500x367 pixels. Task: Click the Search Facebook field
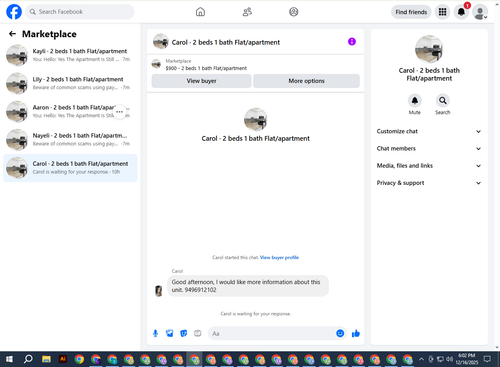(x=80, y=12)
